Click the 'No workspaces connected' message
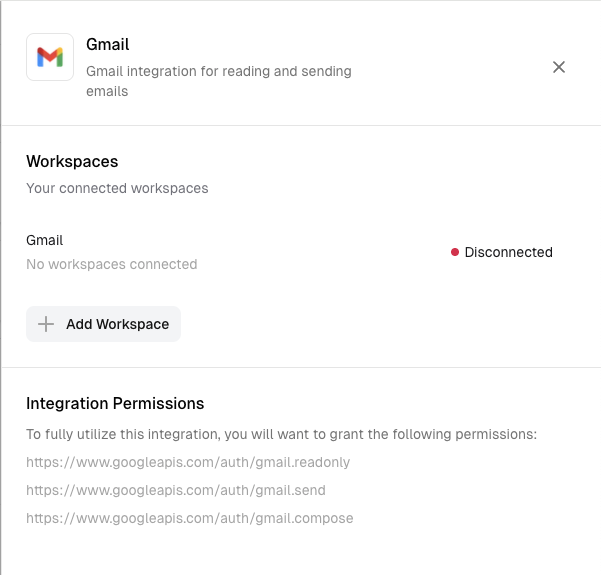 click(x=112, y=264)
